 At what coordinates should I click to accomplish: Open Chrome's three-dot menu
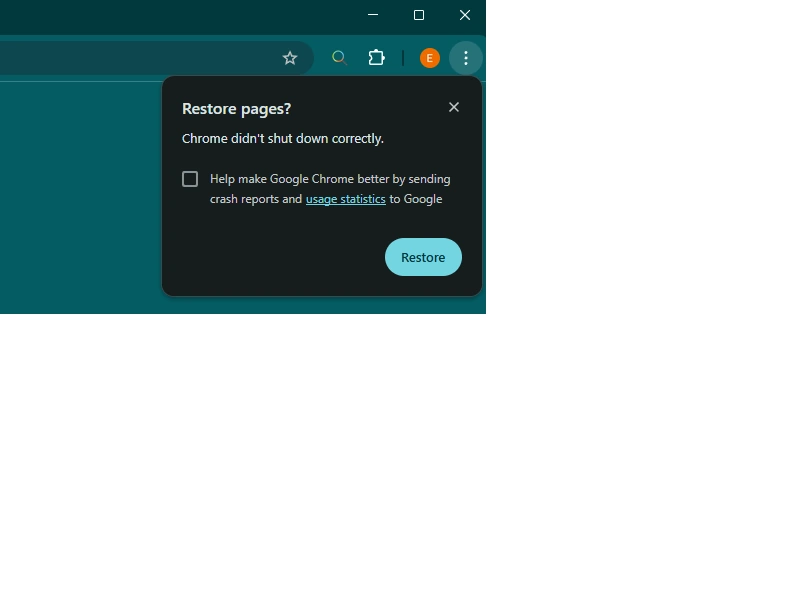[x=466, y=58]
